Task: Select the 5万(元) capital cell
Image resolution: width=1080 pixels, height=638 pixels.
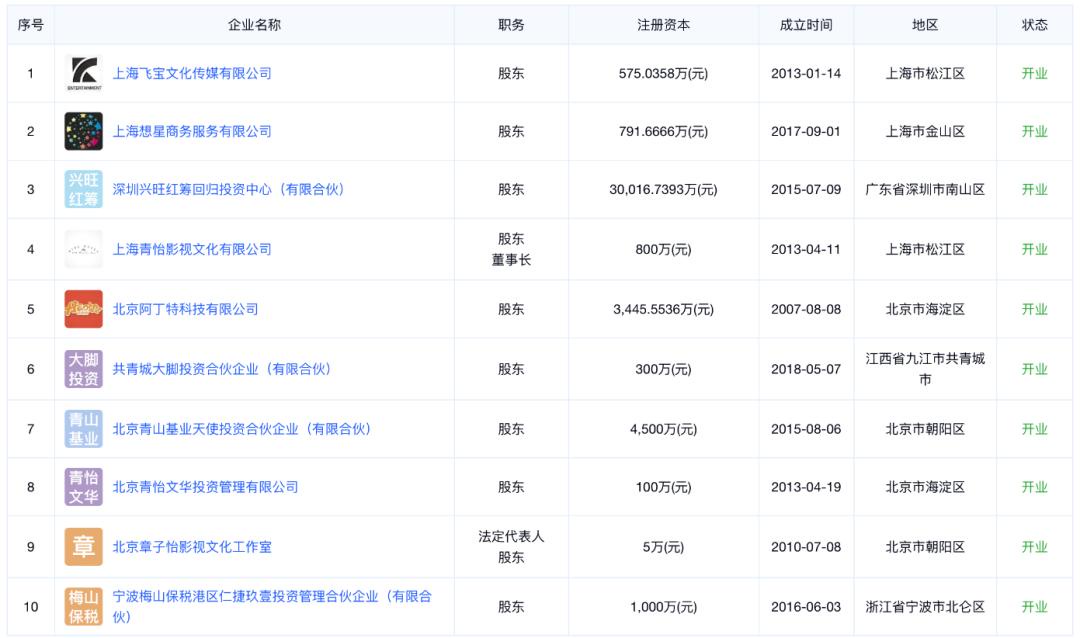Action: point(663,547)
